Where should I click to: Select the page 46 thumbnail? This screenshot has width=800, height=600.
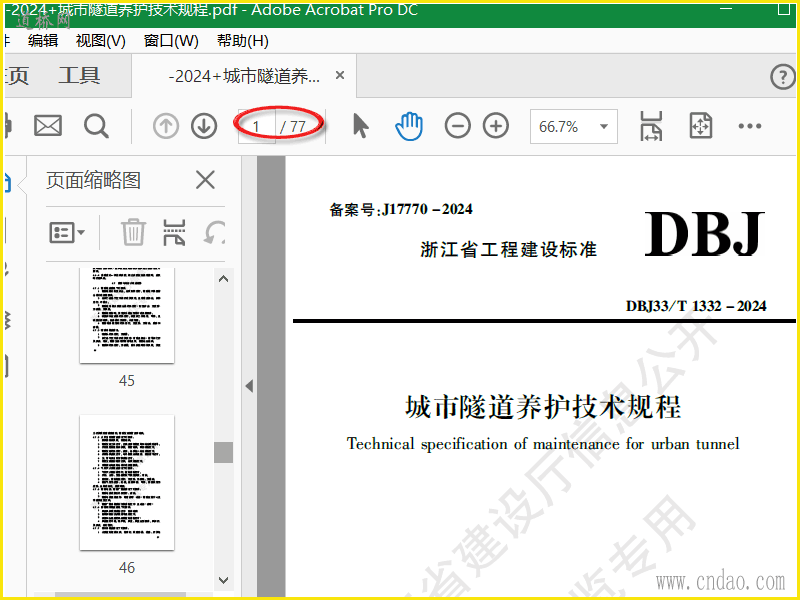pos(127,483)
